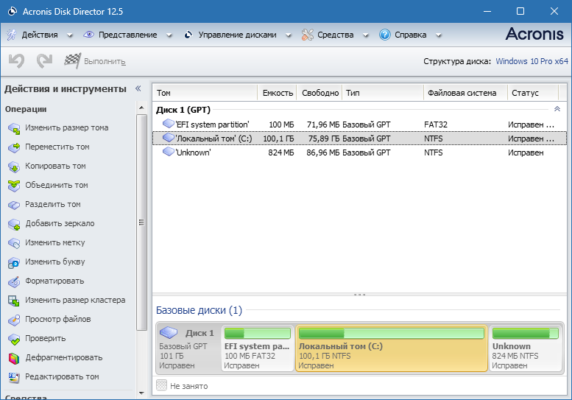Viewport: 572px width, 400px height.
Task: Sort by the Емкость column header
Action: [x=278, y=93]
